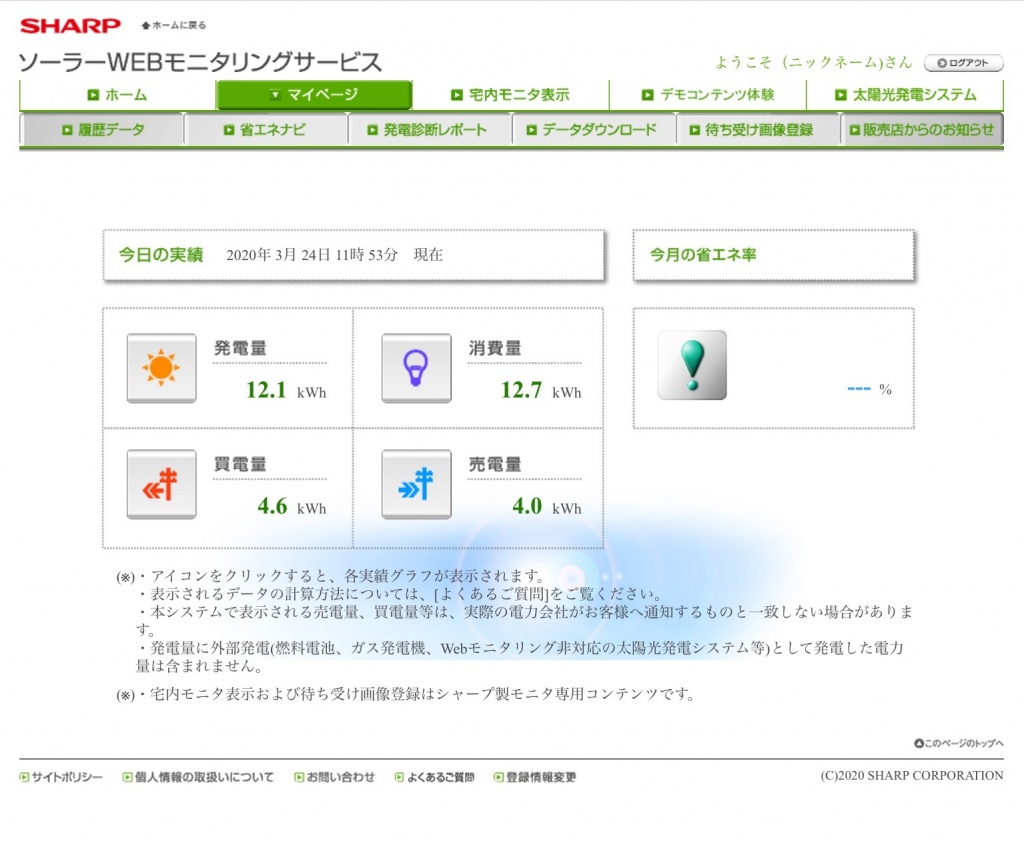1024x841 pixels.
Task: Open the 省エネナビ submenu
Action: pos(266,130)
